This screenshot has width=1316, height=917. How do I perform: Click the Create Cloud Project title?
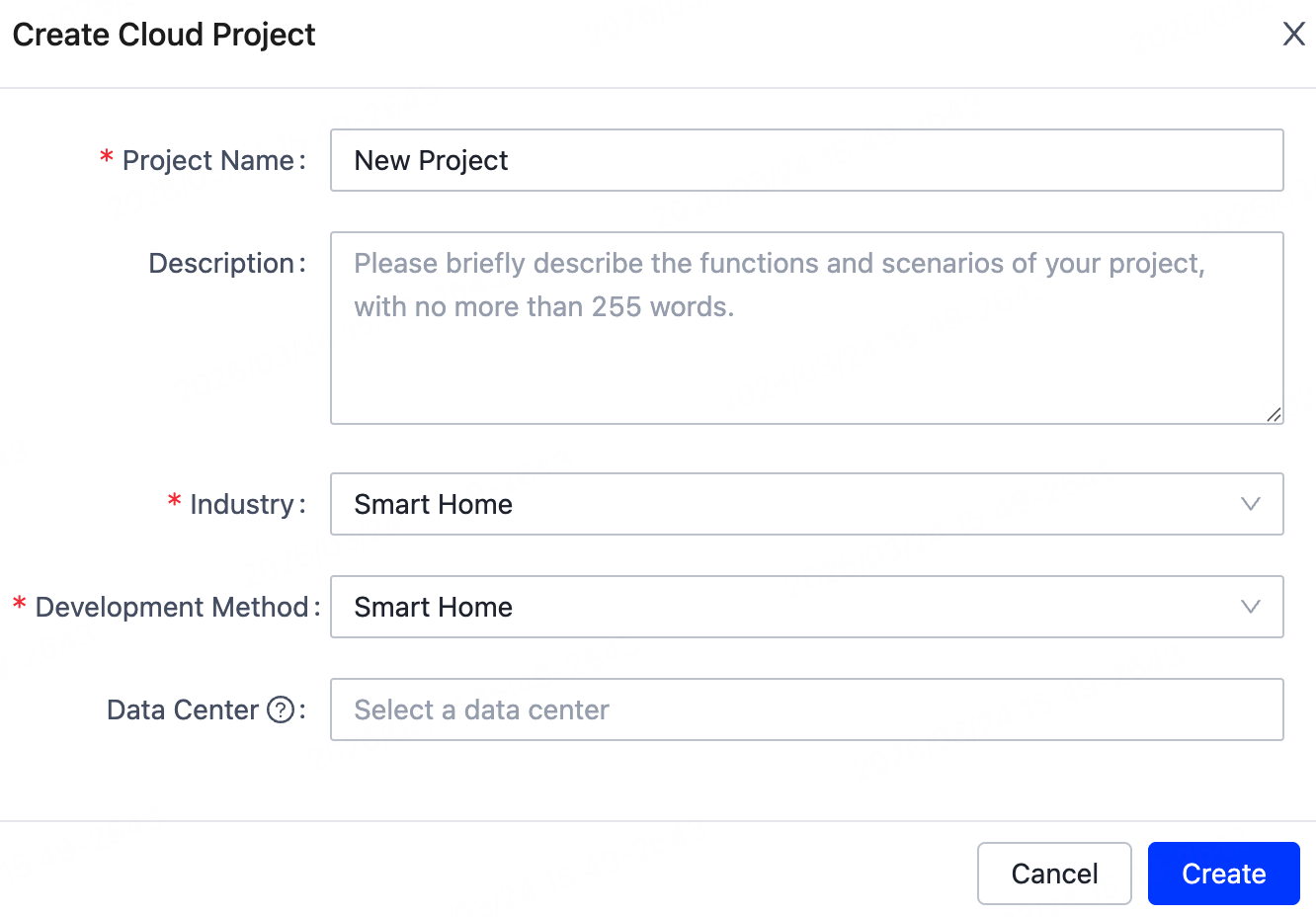(163, 34)
